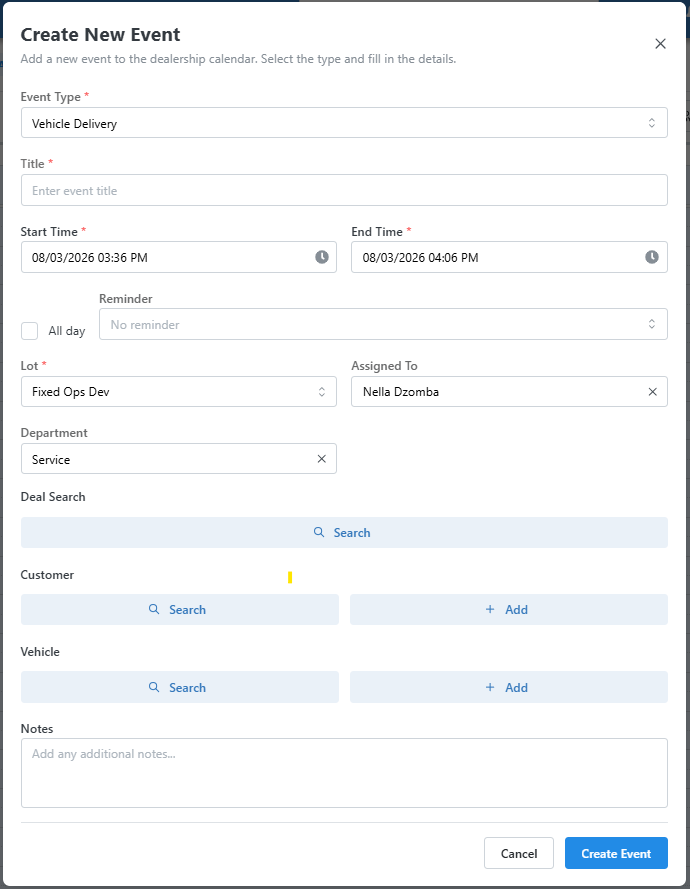Open the Lot dropdown showing Fixed Ops Dev
The height and width of the screenshot is (889, 690).
179,392
